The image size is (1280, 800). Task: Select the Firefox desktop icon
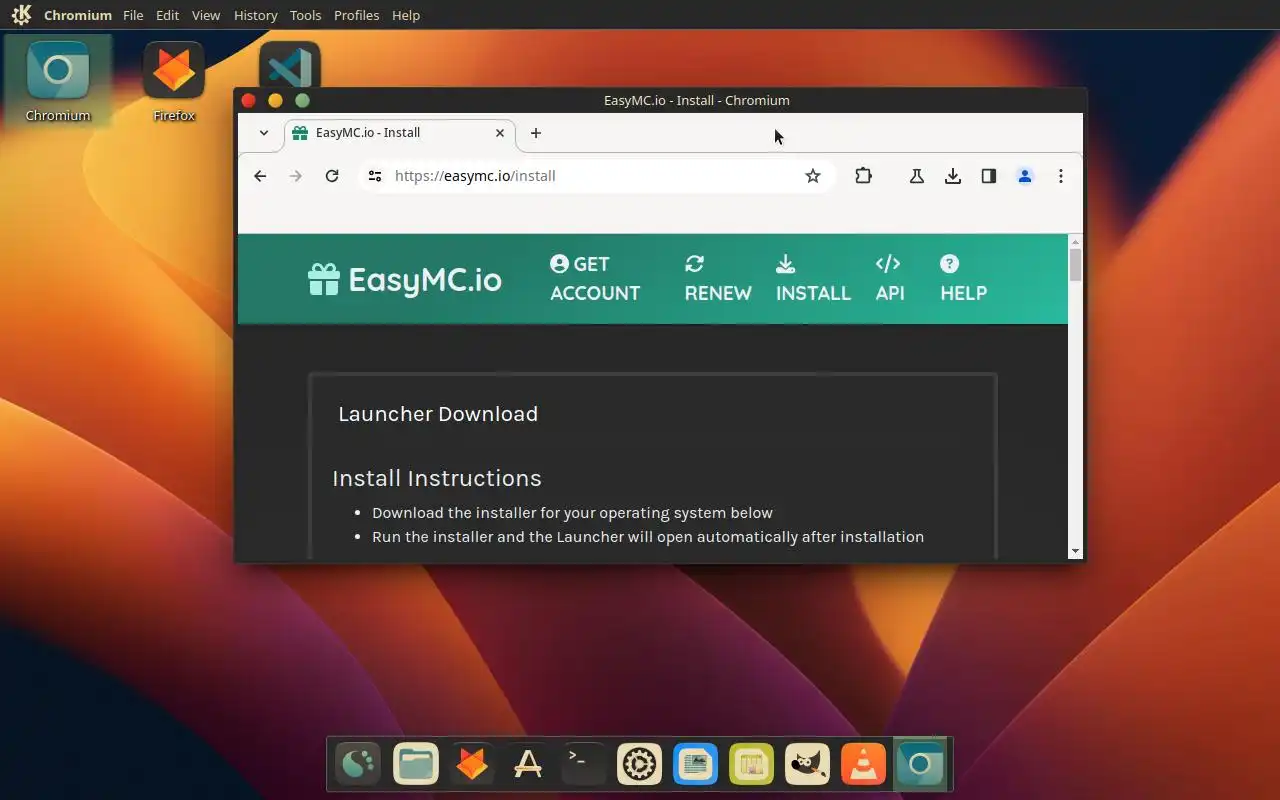click(x=174, y=82)
